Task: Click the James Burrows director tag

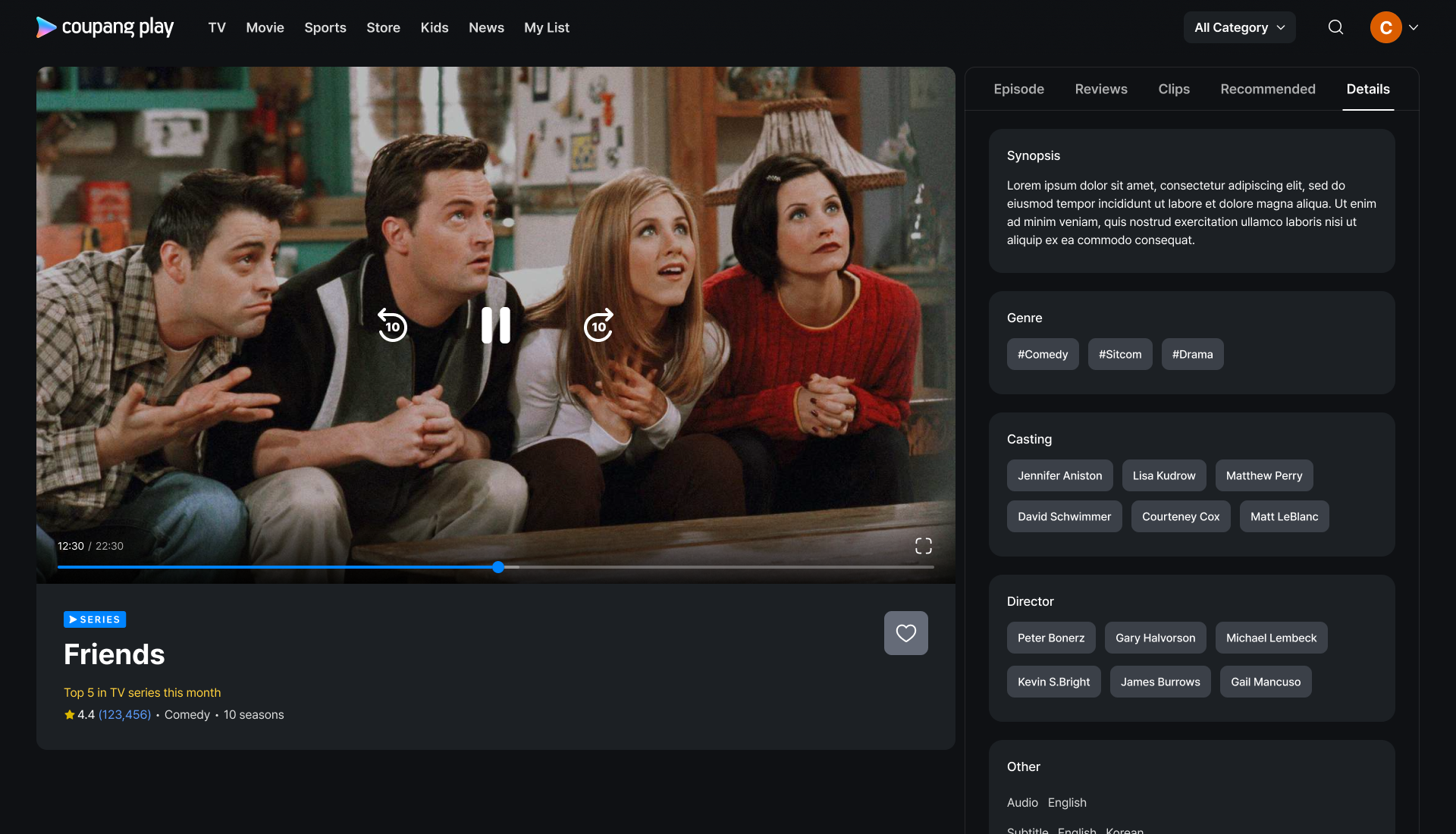Action: click(1159, 682)
